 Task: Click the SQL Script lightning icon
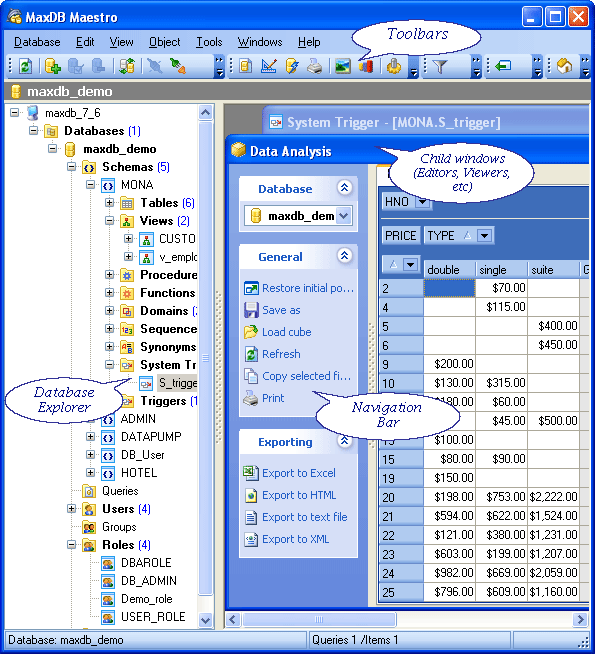coord(292,66)
